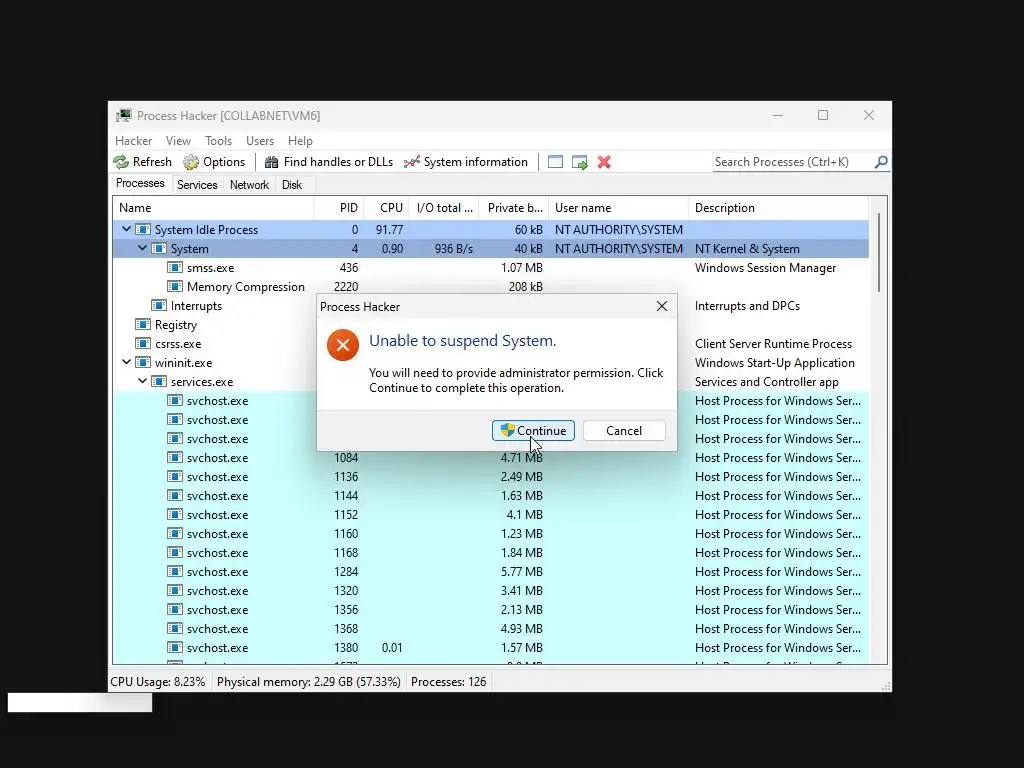Sort by the CPU column header
The image size is (1024, 768).
tap(387, 208)
